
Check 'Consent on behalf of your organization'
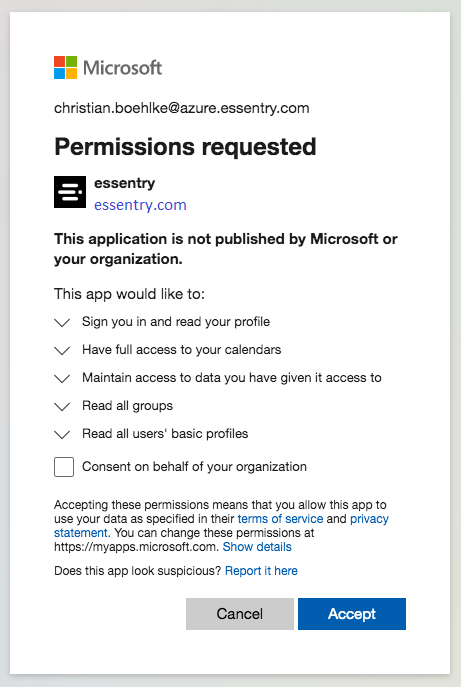click(x=64, y=467)
